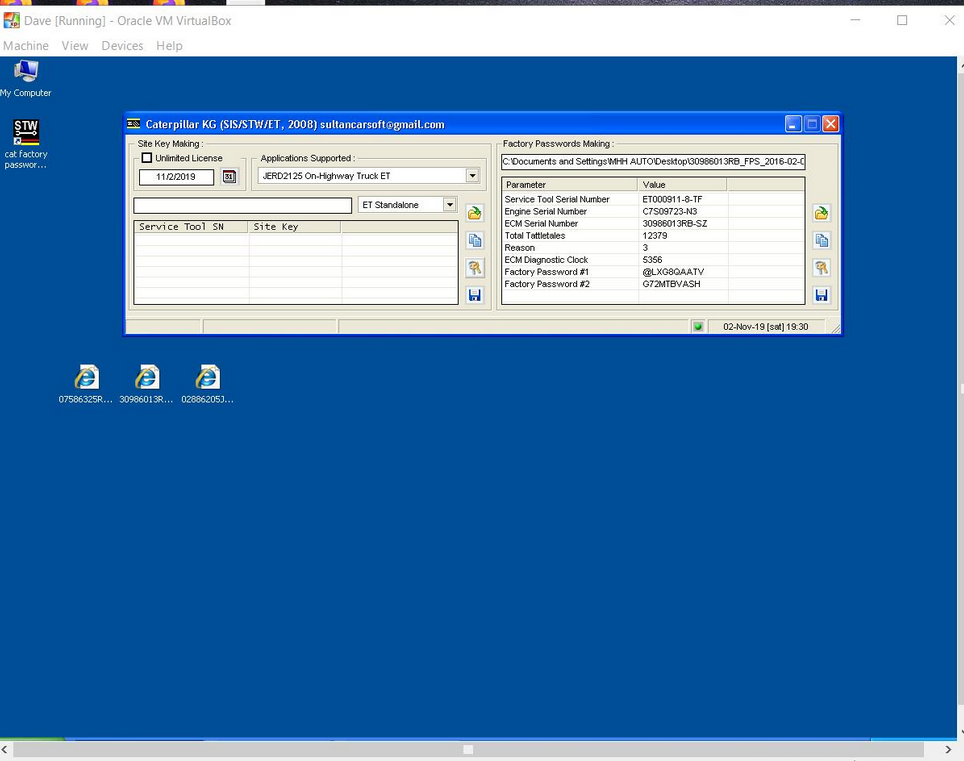964x761 pixels.
Task: Minimize the Caterpillar KG window
Action: tap(793, 124)
